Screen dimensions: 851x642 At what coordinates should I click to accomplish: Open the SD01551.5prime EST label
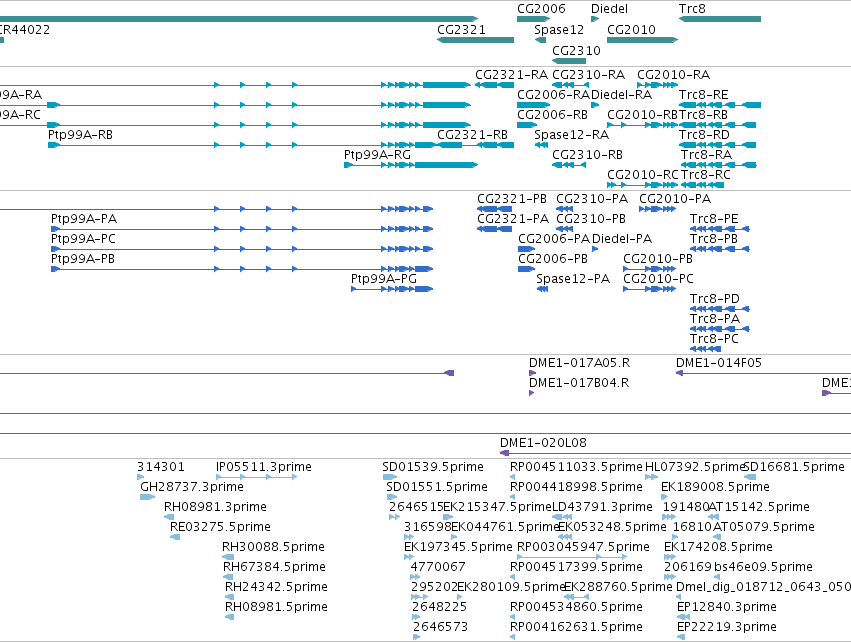point(437,487)
